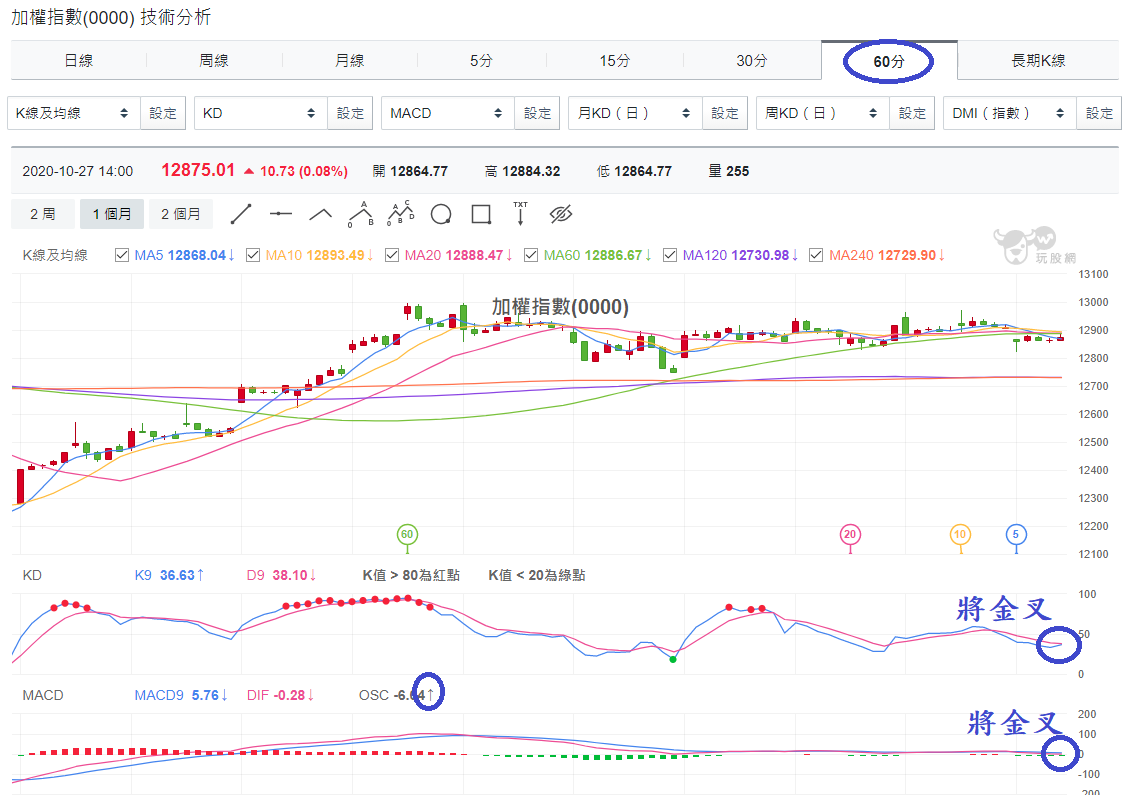The image size is (1142, 795).
Task: Uncheck the MA5 moving average checkbox
Action: 122,255
